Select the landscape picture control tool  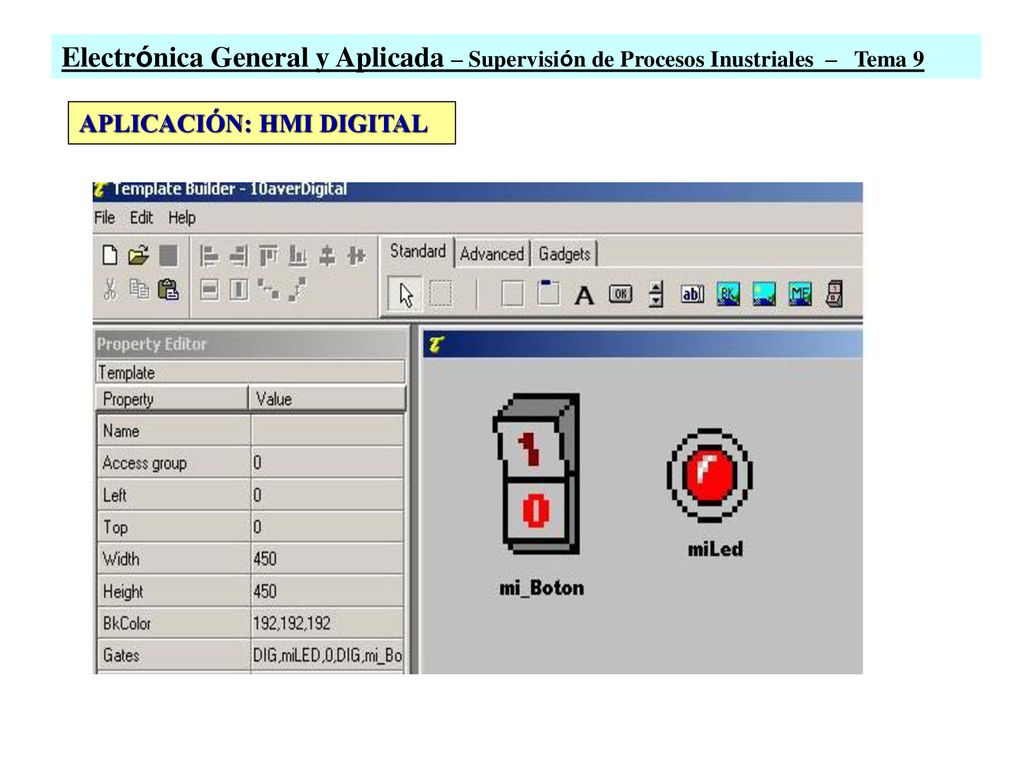pos(764,295)
